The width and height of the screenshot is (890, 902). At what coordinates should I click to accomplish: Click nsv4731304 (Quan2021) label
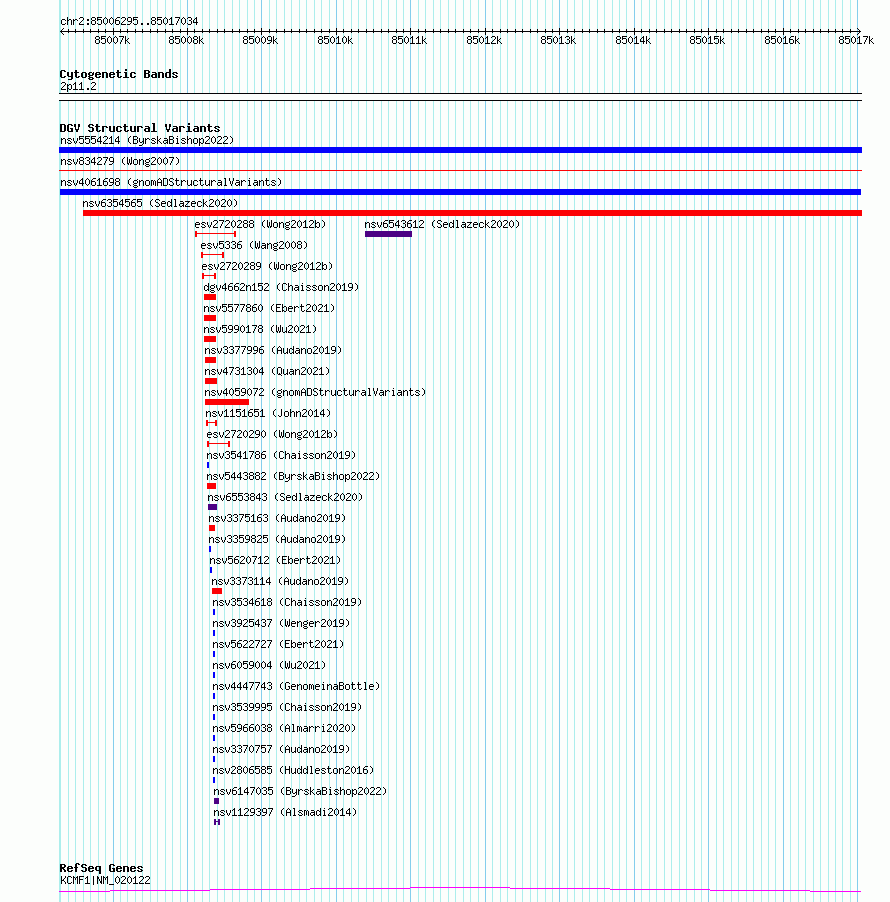(267, 372)
